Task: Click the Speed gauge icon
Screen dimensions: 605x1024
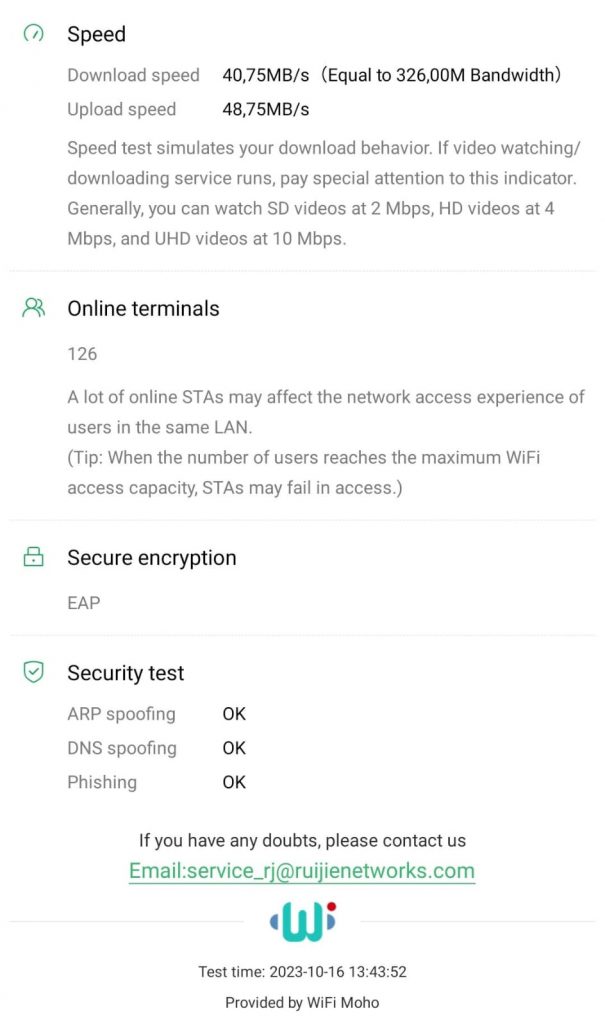Action: (34, 34)
